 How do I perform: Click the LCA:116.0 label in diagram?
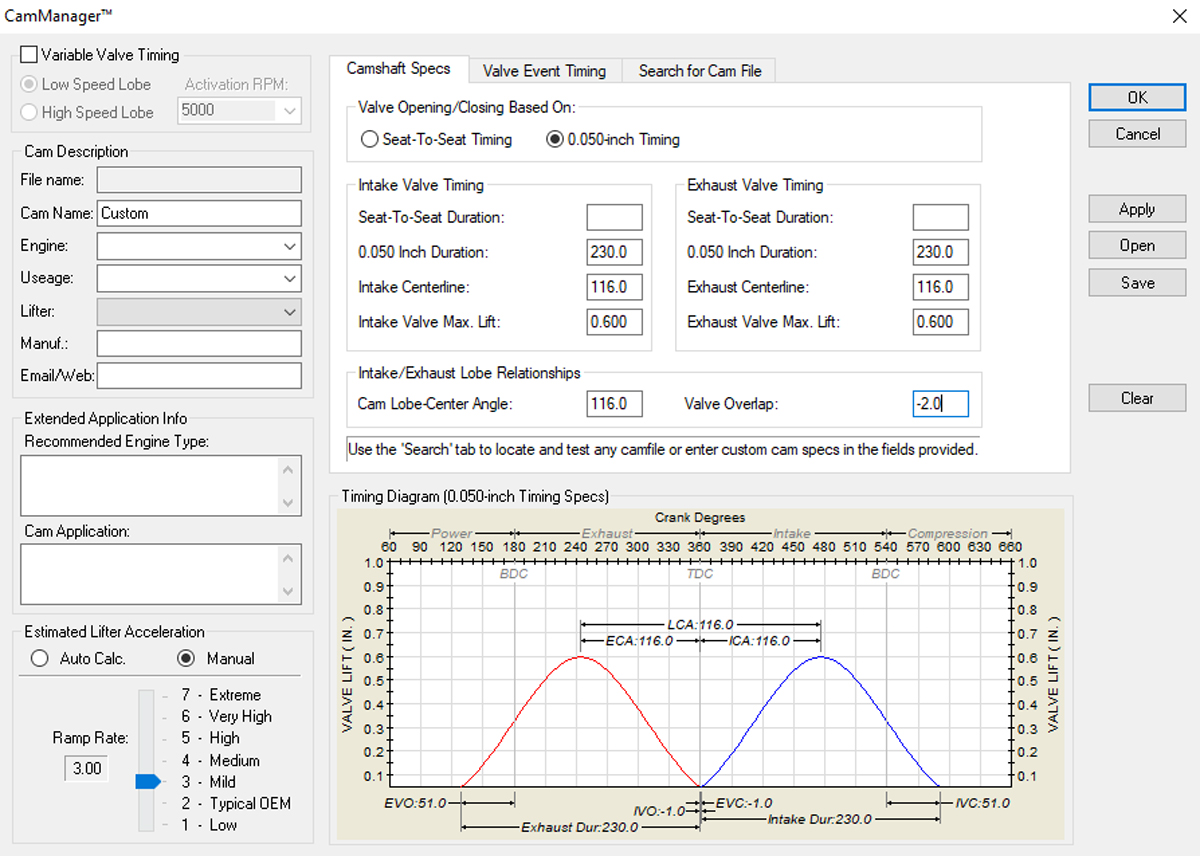coord(700,624)
